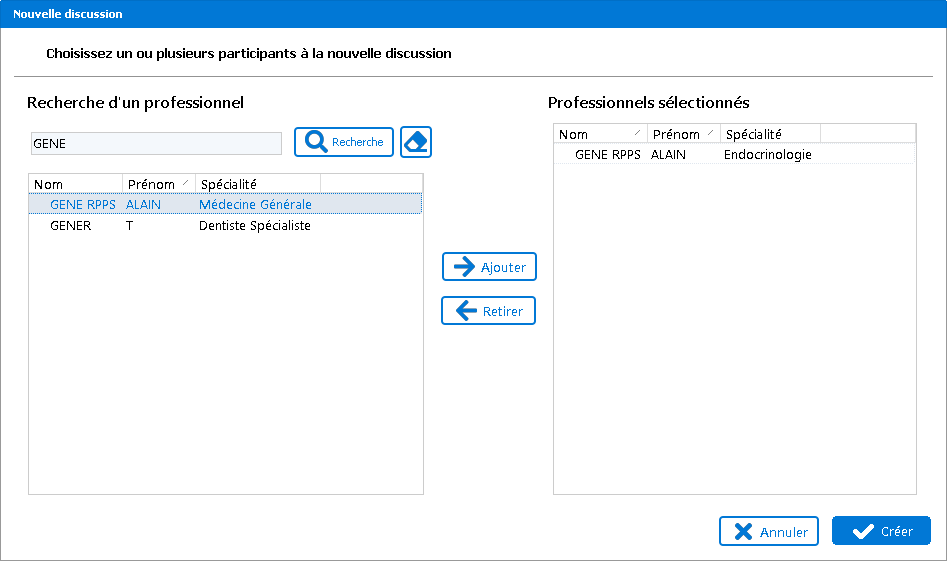Click the eraser icon to clear search
This screenshot has width=947, height=562.
[x=416, y=142]
